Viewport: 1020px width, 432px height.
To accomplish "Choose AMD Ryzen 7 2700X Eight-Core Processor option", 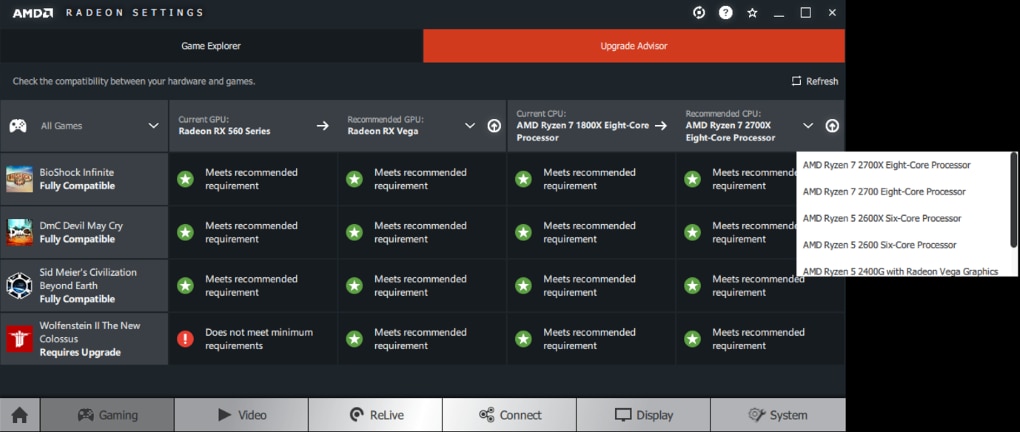I will [904, 165].
